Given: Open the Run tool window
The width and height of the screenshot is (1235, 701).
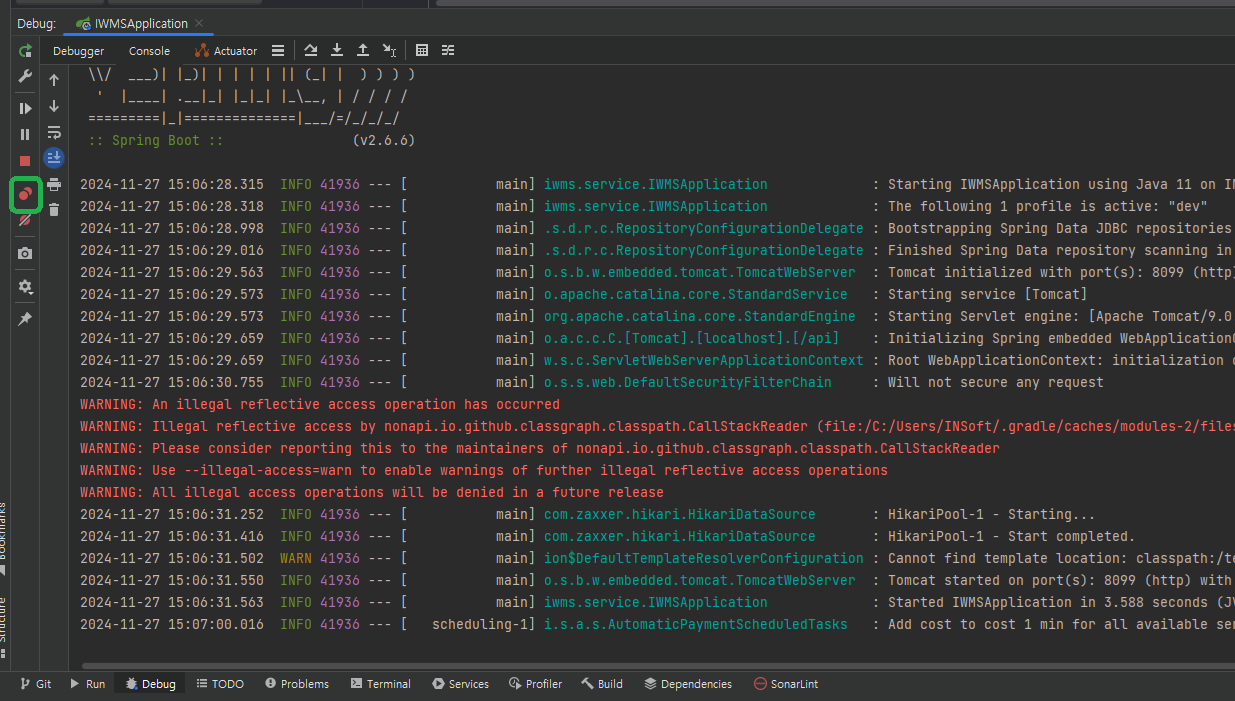Looking at the screenshot, I should [x=88, y=684].
